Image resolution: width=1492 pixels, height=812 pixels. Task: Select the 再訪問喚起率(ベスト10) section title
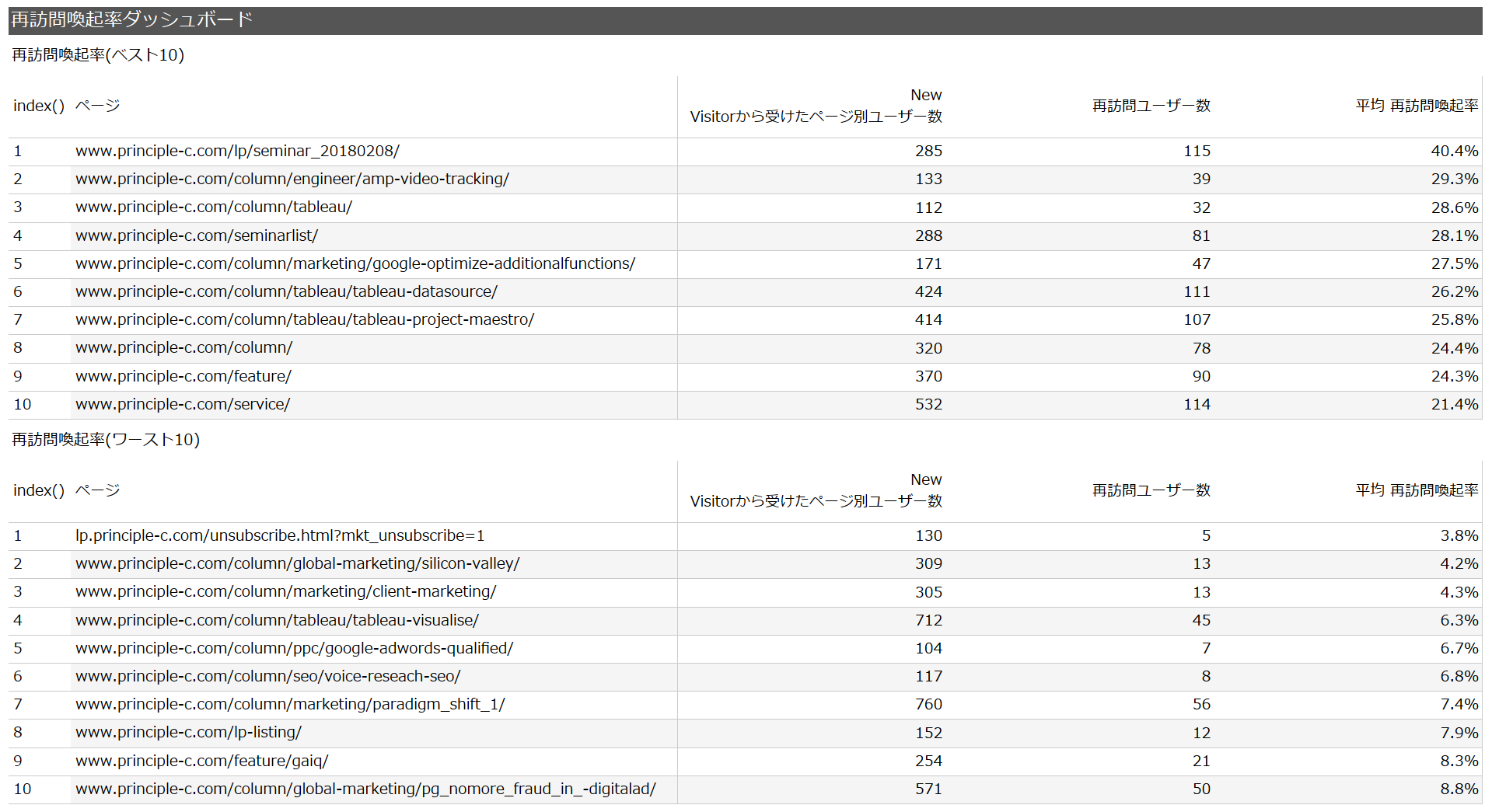[x=98, y=55]
